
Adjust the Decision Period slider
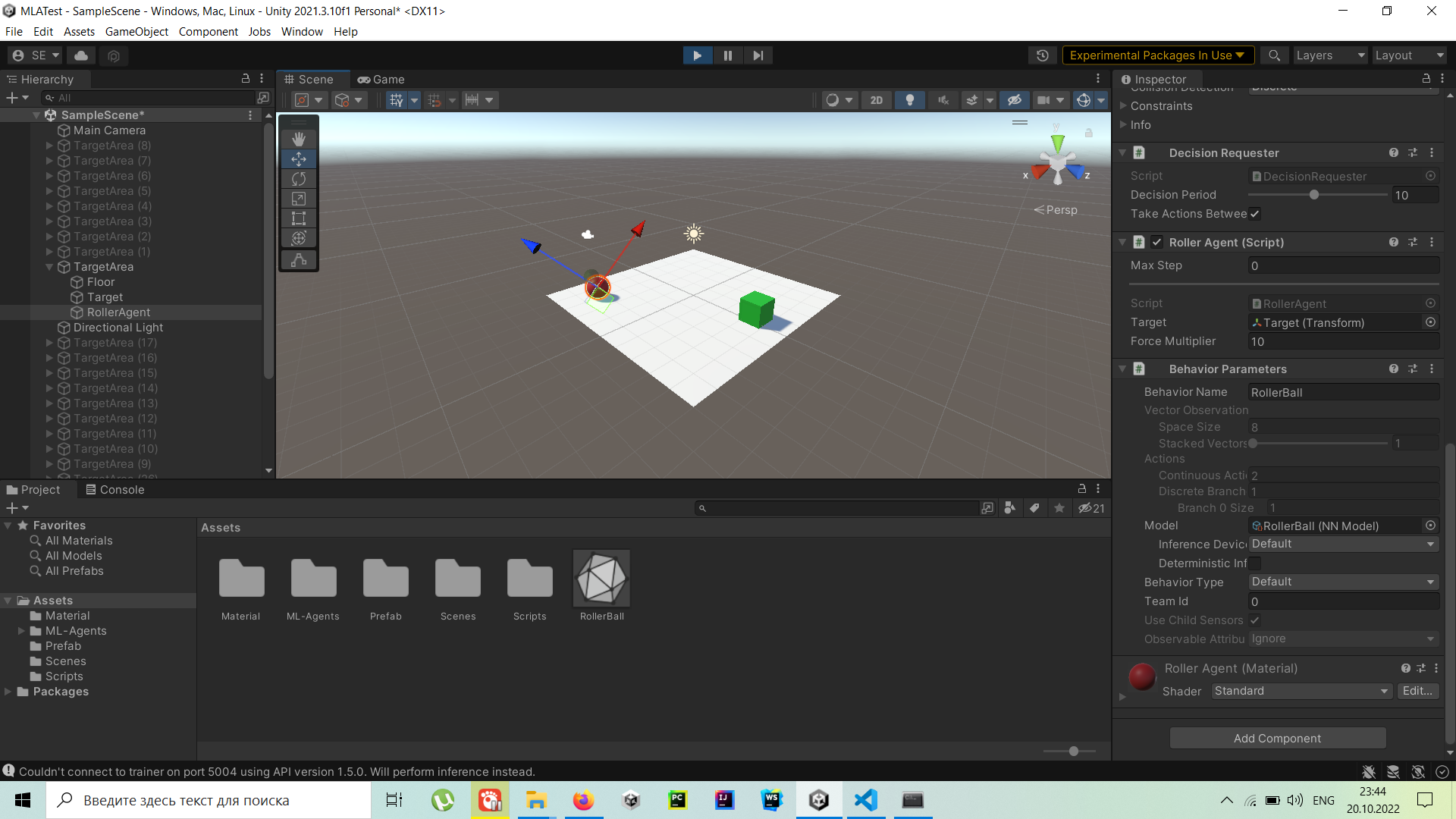point(1314,195)
